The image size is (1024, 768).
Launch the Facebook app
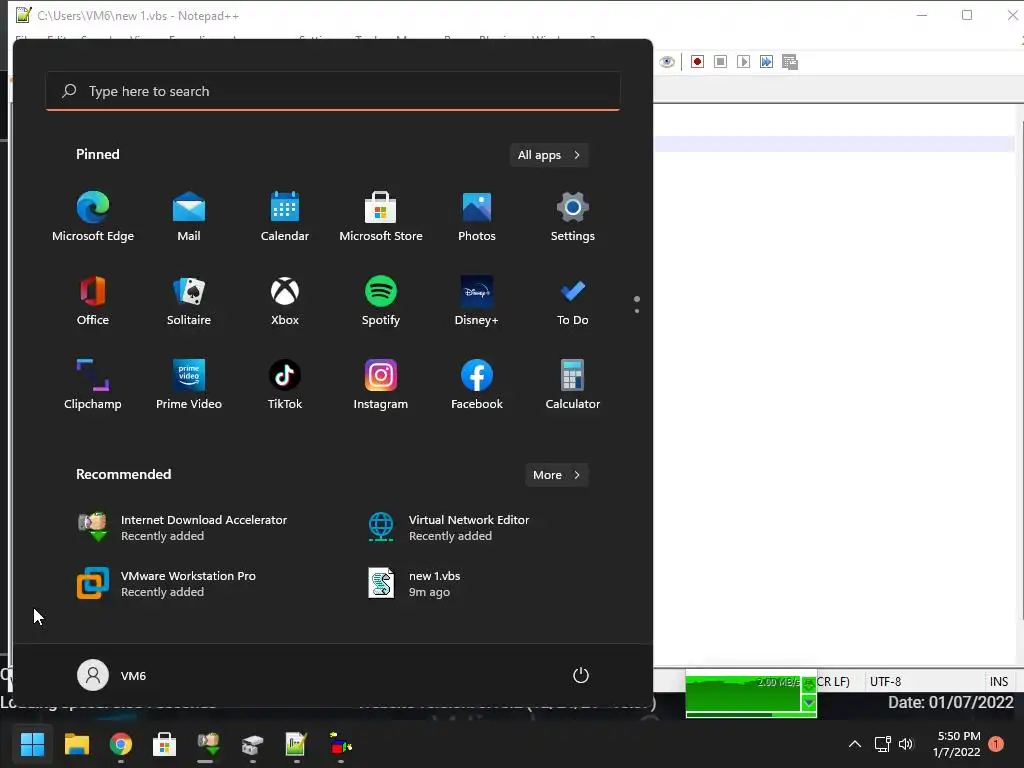coord(477,385)
